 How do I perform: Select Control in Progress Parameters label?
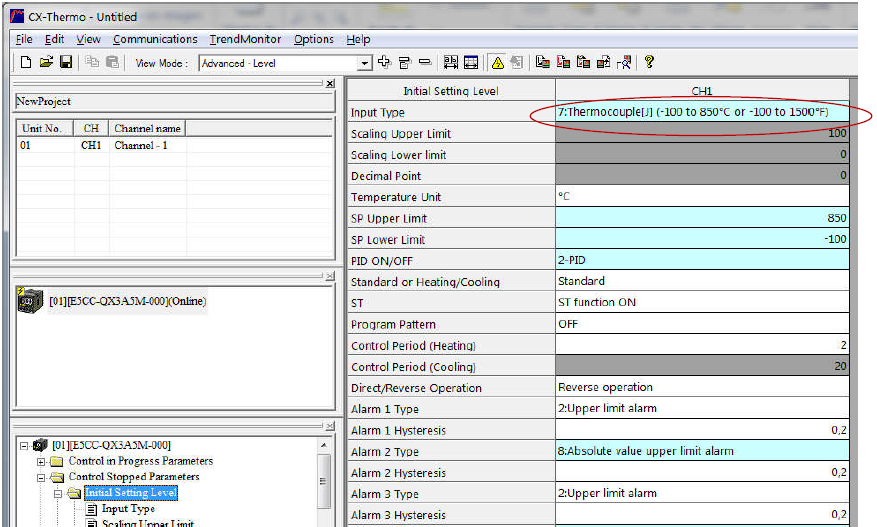tap(140, 461)
